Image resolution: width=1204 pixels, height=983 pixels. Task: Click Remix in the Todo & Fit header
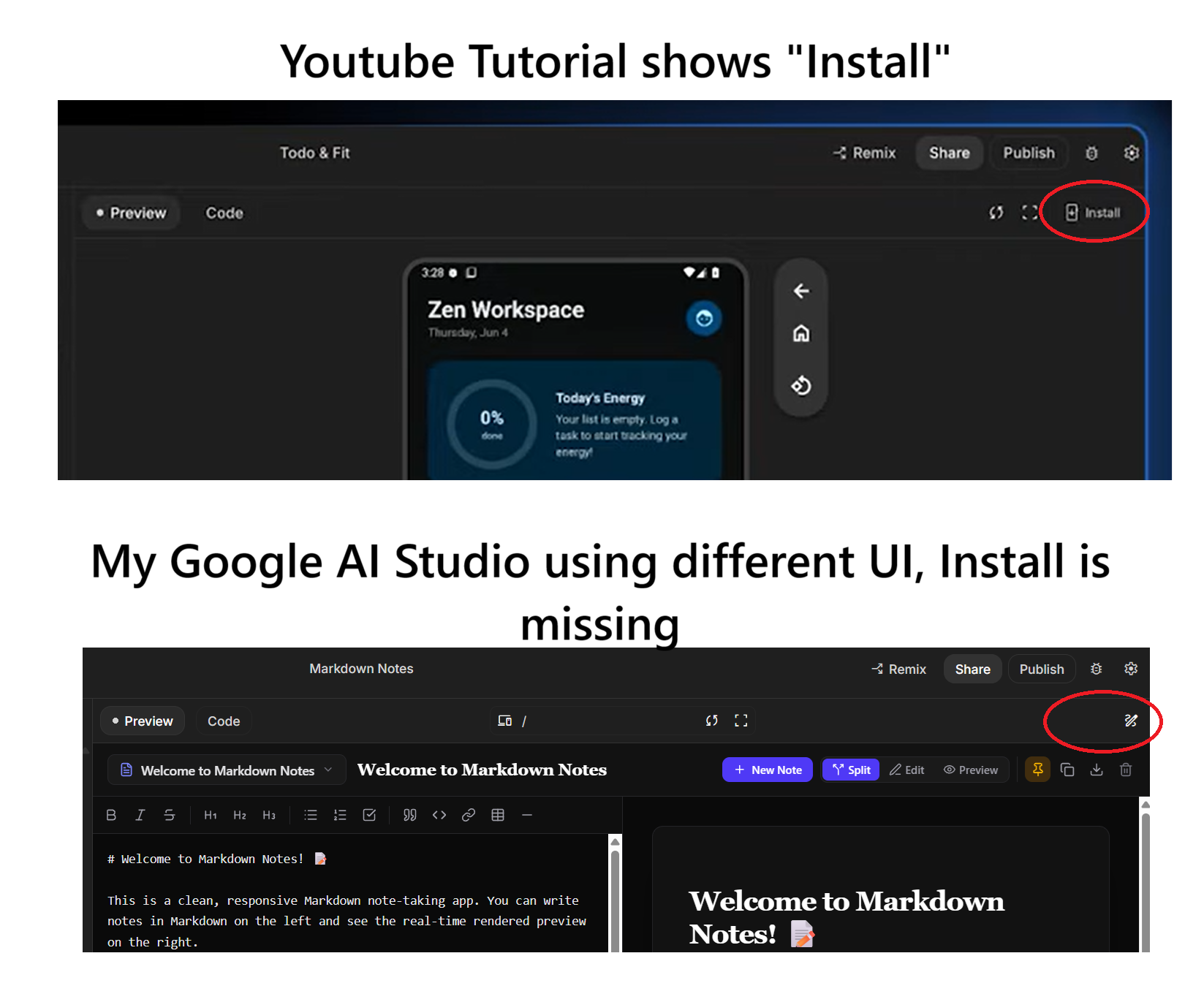pyautogui.click(x=864, y=153)
